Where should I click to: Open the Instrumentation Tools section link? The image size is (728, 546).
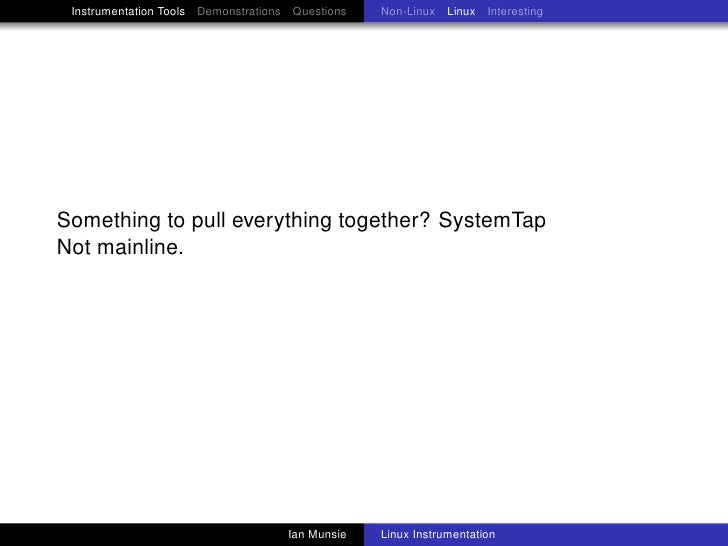click(x=128, y=11)
